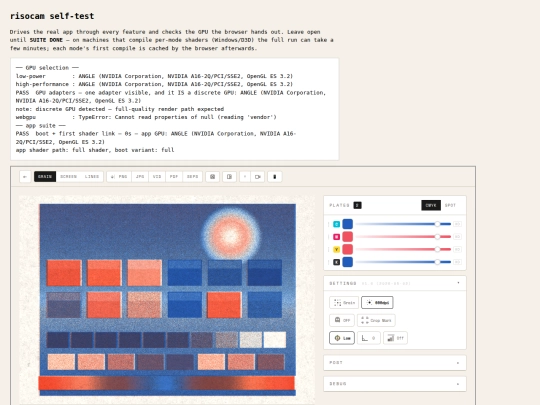Image resolution: width=540 pixels, height=405 pixels.
Task: Click the black K plate badge
Action: click(336, 262)
